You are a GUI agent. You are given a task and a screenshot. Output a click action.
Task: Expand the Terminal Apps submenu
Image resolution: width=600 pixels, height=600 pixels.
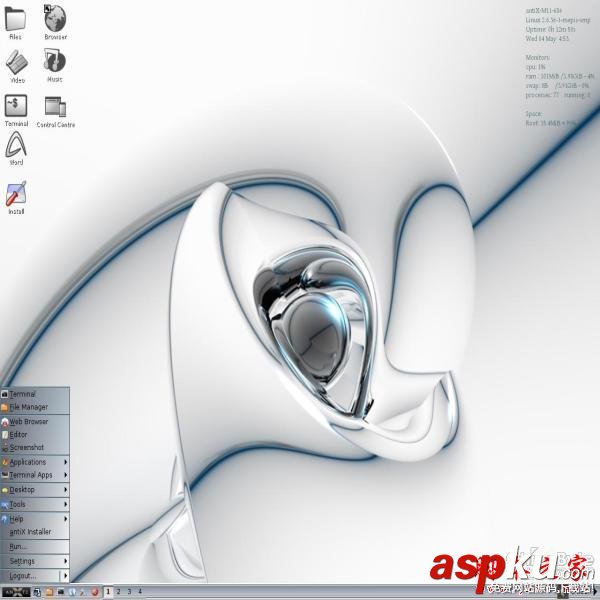(x=35, y=475)
